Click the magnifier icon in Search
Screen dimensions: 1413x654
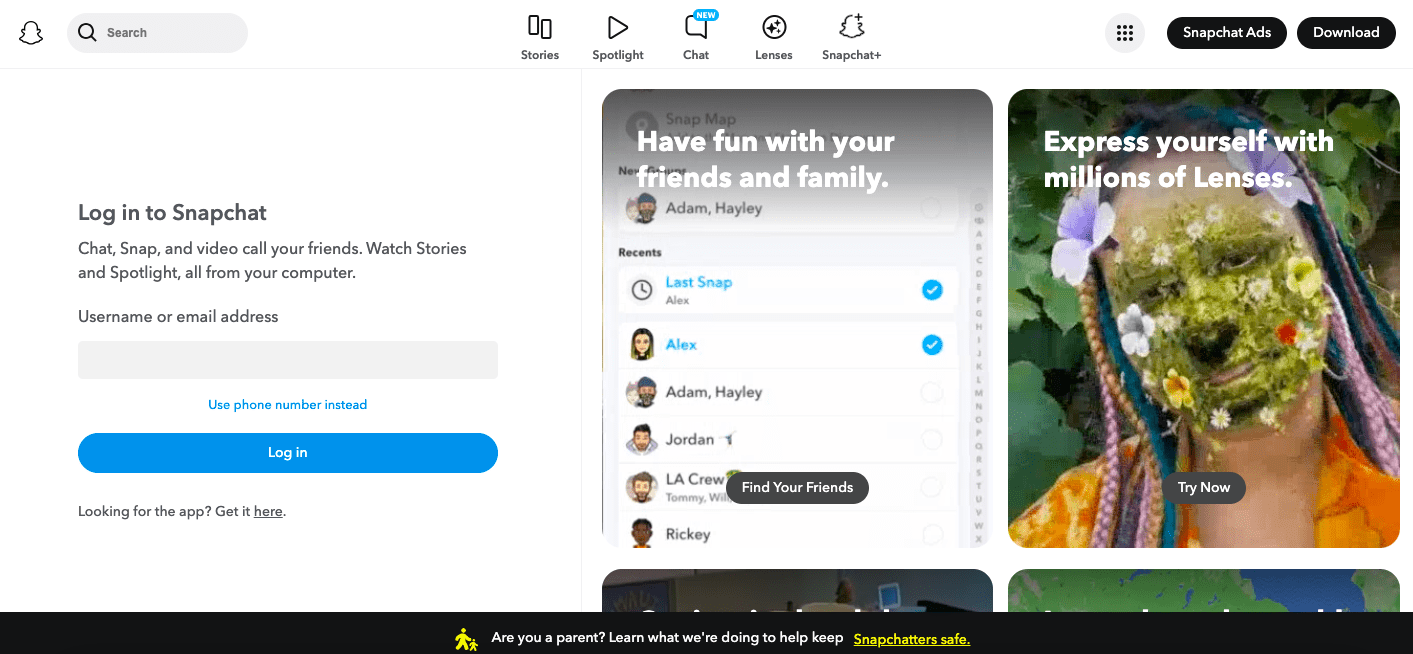click(x=87, y=33)
